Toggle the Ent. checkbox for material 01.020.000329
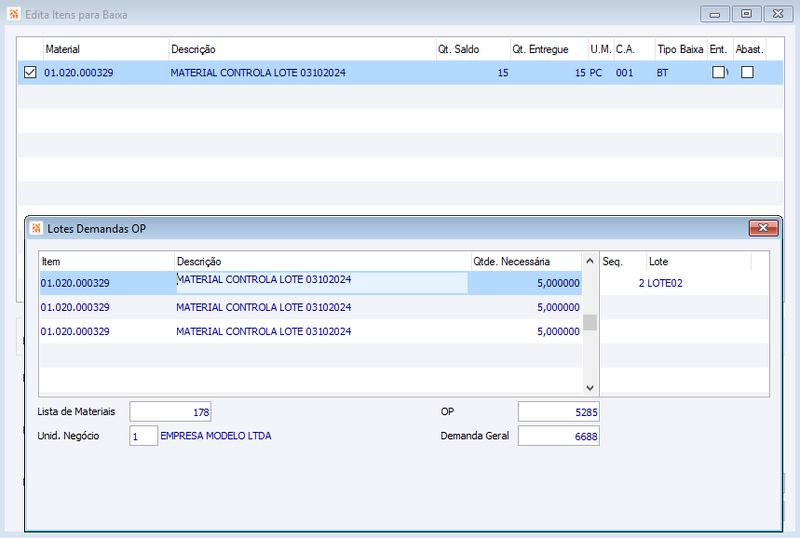The height and width of the screenshot is (538, 800). click(x=718, y=72)
